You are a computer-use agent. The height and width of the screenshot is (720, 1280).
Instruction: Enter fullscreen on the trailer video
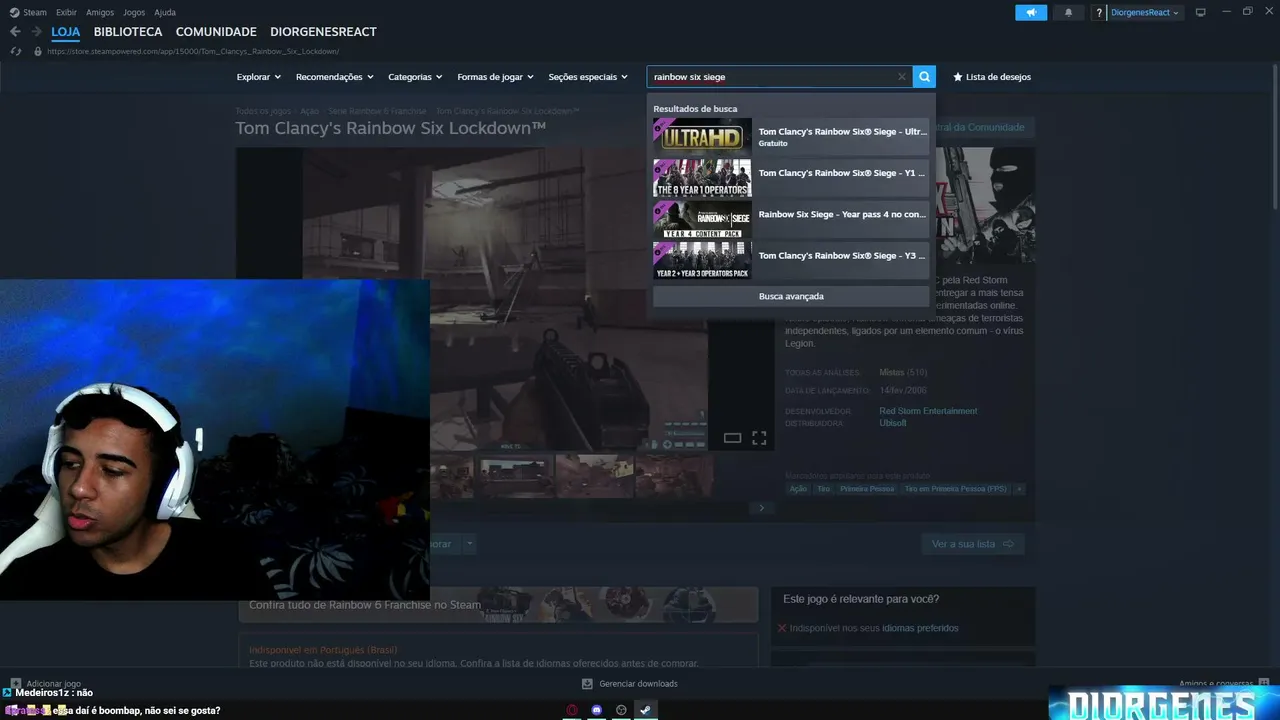tap(759, 438)
